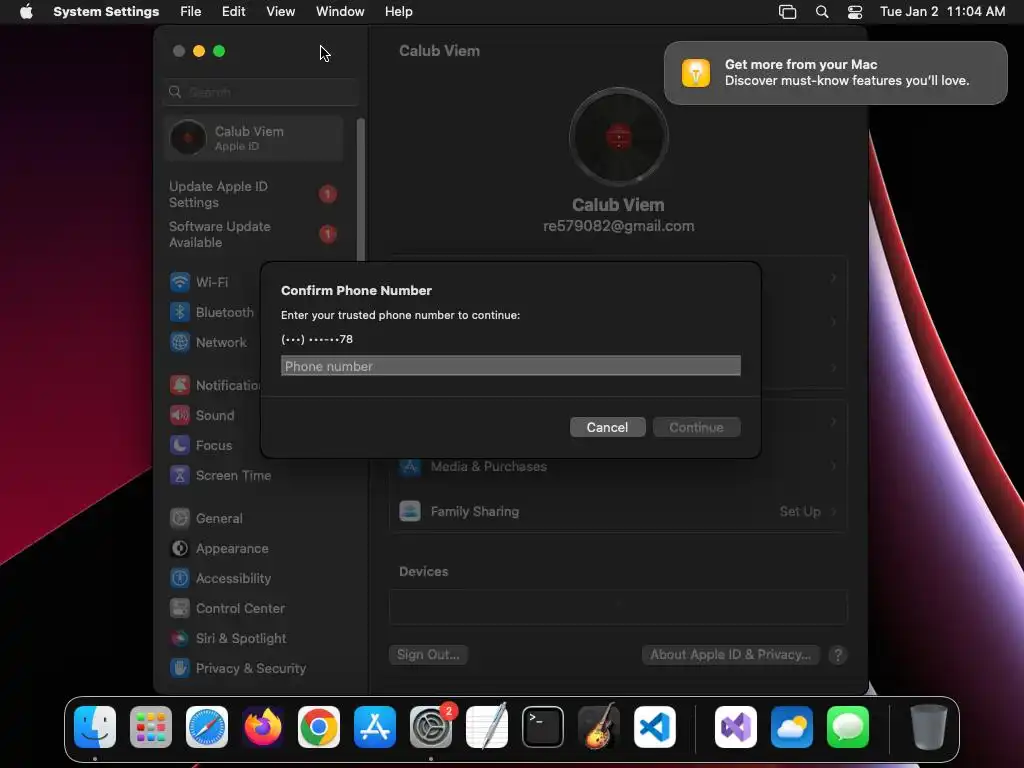Open GarageBand from the Dock

tap(599, 727)
